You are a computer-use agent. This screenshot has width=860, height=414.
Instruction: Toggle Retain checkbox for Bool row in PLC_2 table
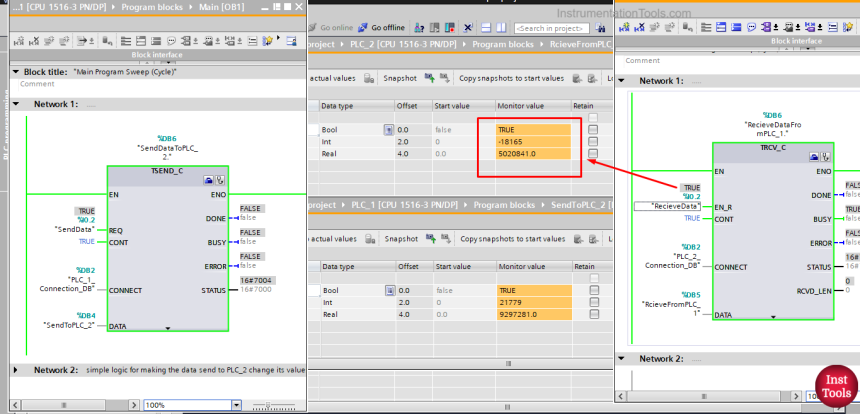point(593,130)
